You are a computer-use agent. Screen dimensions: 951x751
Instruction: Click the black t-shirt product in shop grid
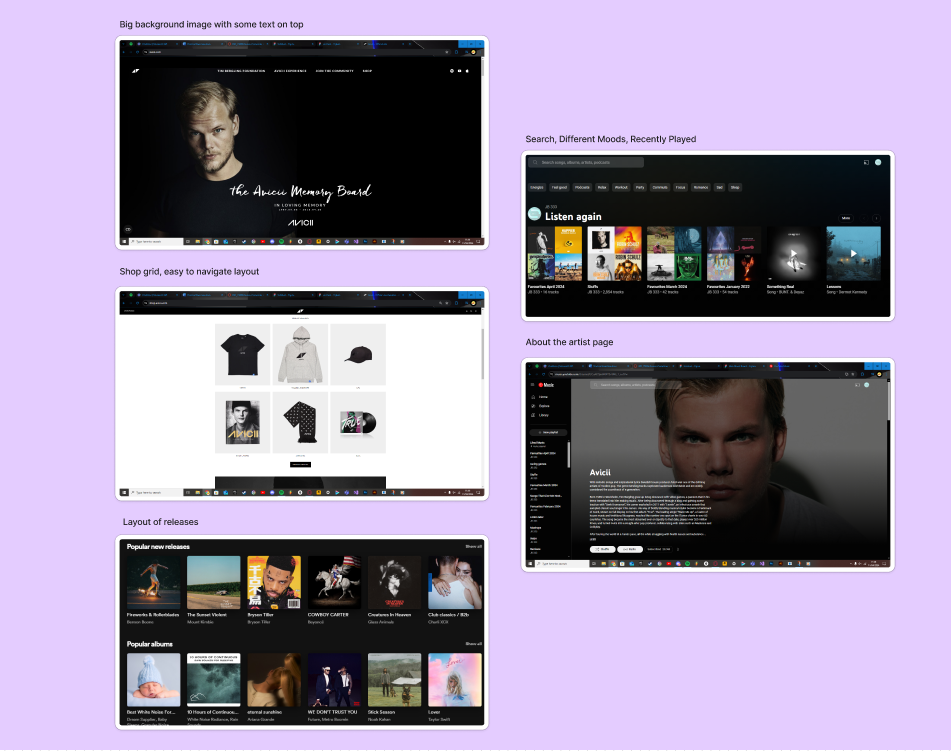coord(242,352)
